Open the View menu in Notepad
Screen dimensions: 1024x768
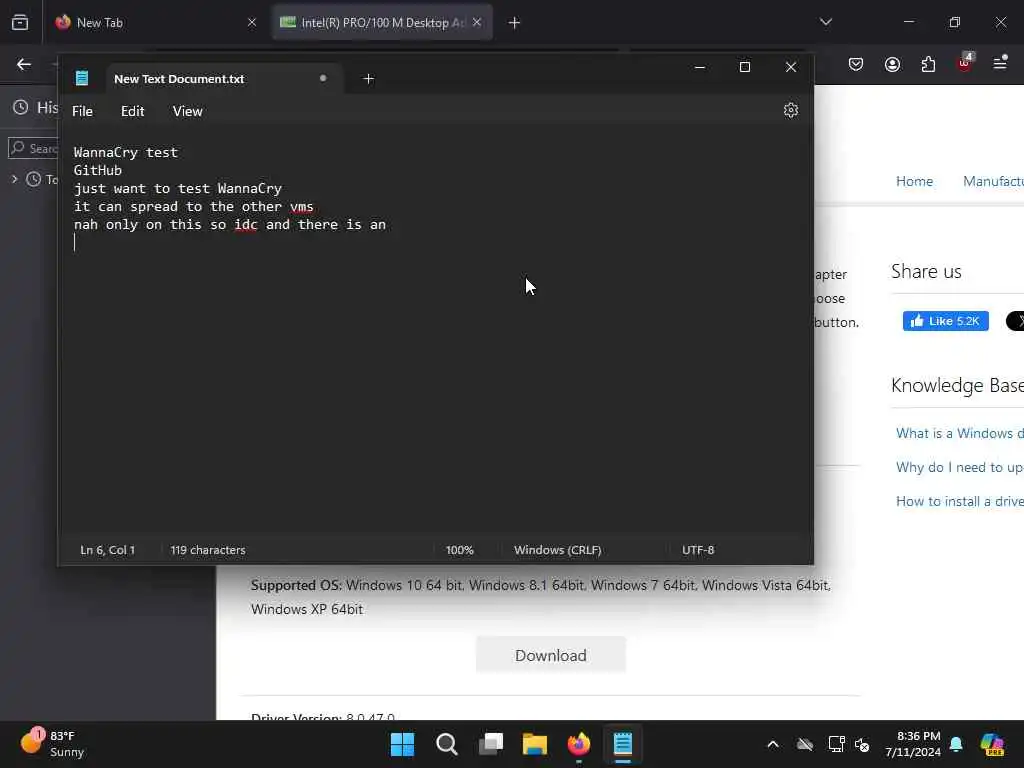[187, 111]
